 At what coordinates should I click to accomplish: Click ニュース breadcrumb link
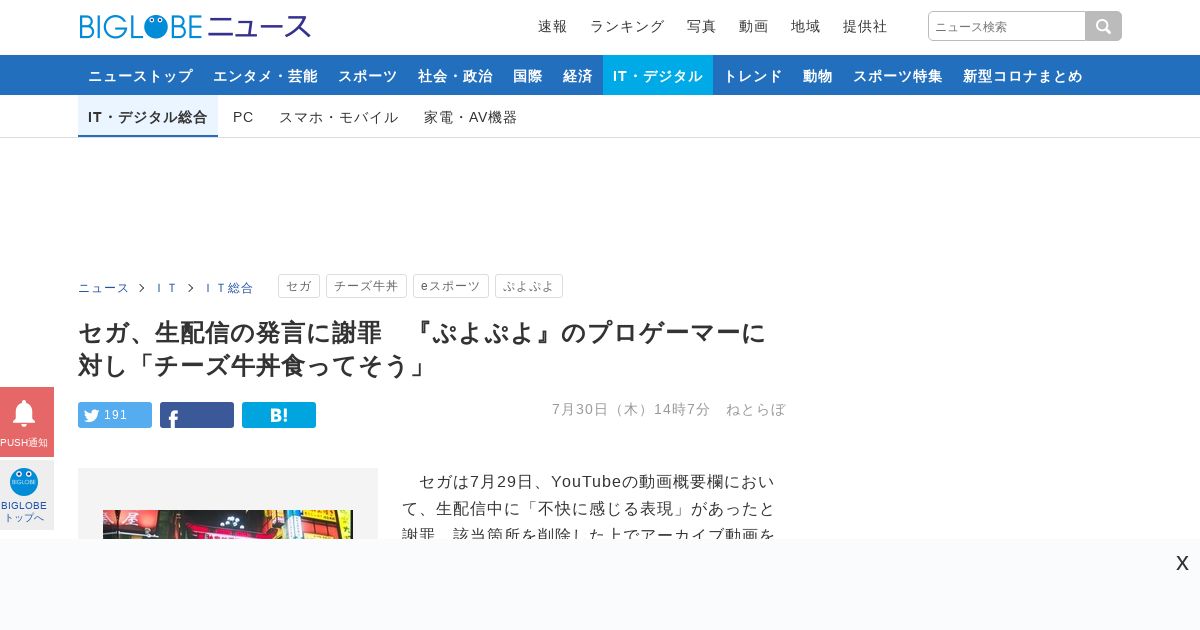[104, 287]
